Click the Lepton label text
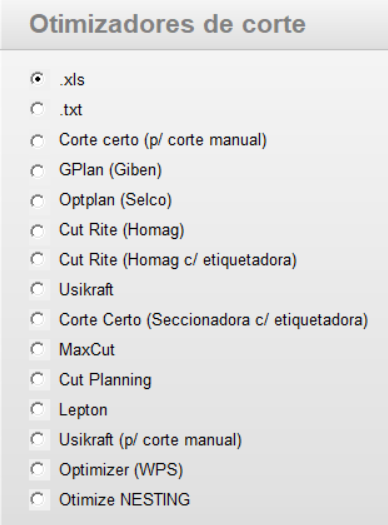388x525 pixels. [83, 410]
